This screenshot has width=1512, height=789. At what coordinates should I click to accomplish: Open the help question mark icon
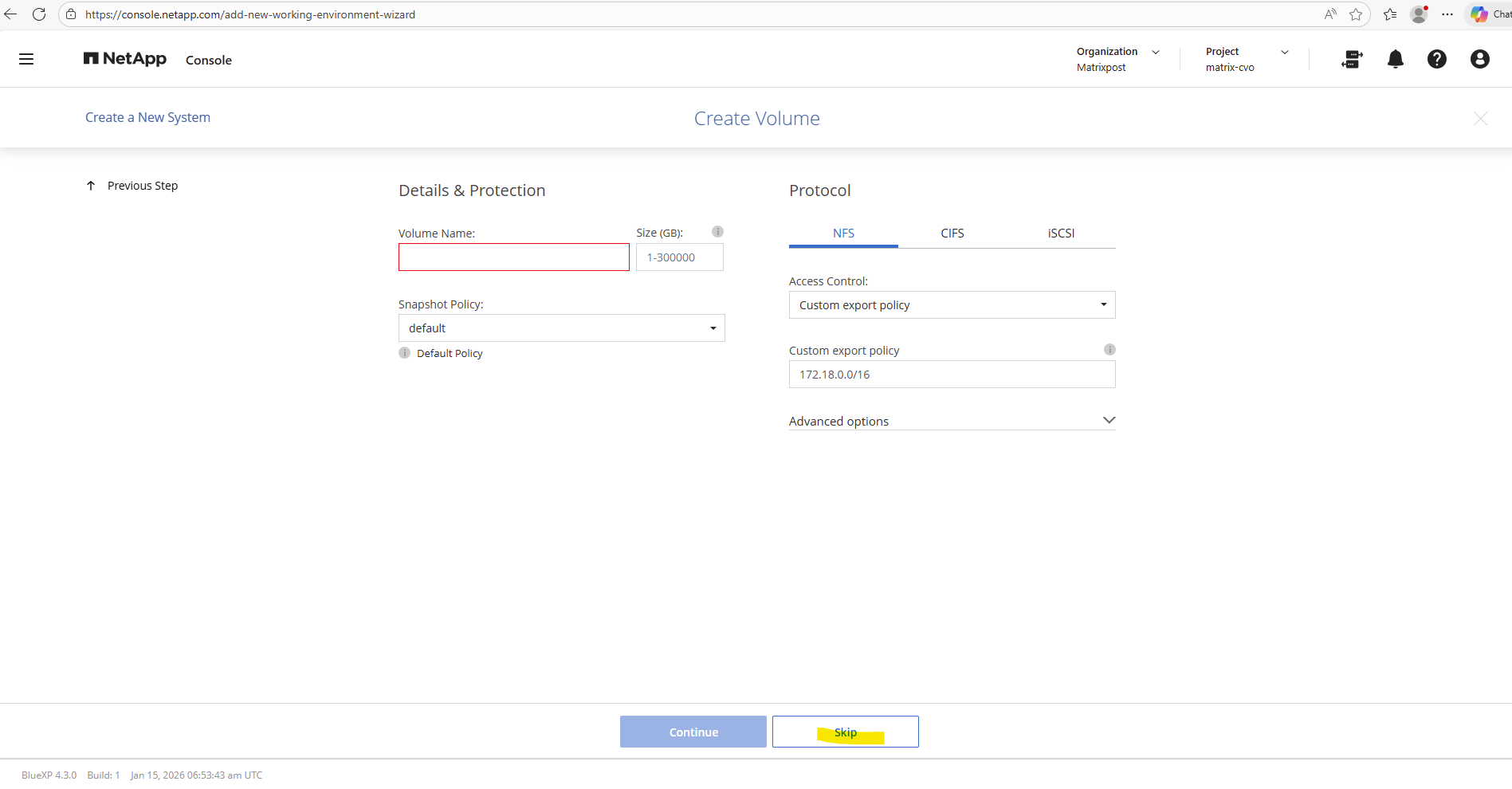1436,59
